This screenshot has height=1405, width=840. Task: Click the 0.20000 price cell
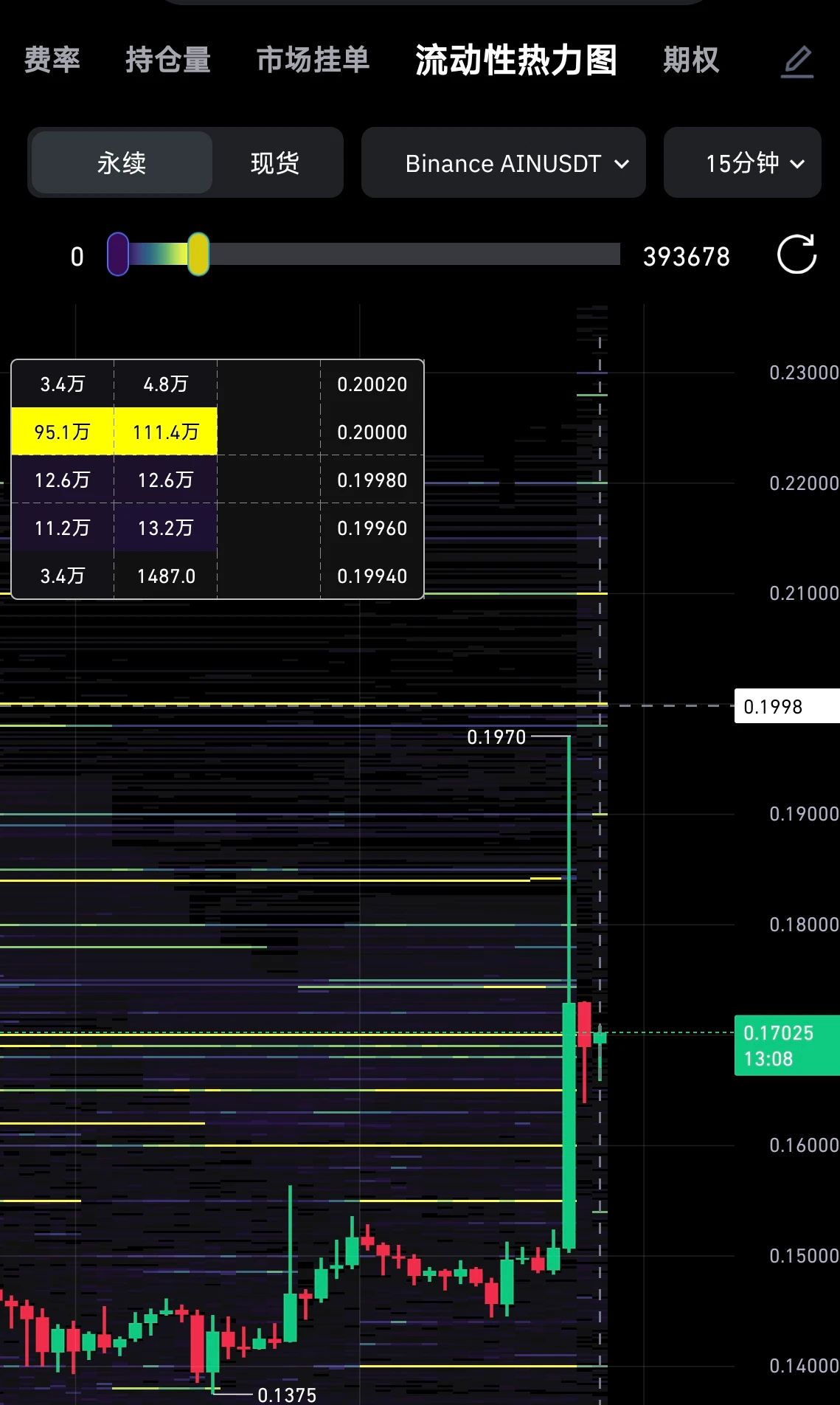pyautogui.click(x=372, y=432)
